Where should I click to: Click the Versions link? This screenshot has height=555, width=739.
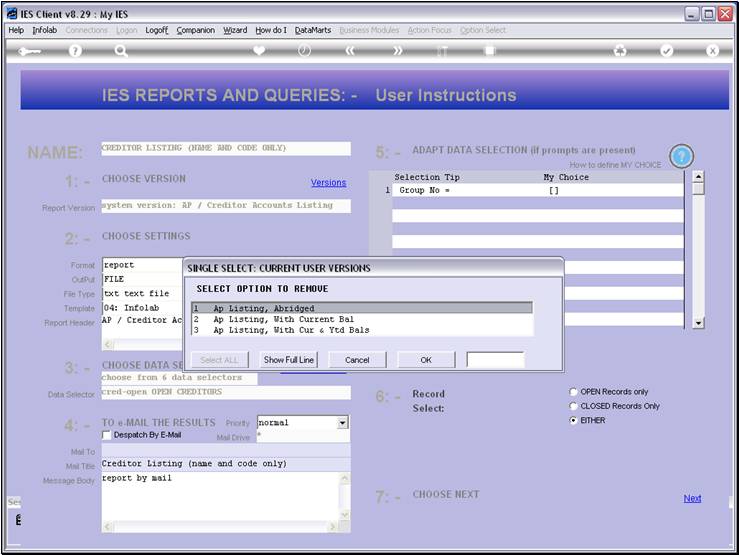328,183
